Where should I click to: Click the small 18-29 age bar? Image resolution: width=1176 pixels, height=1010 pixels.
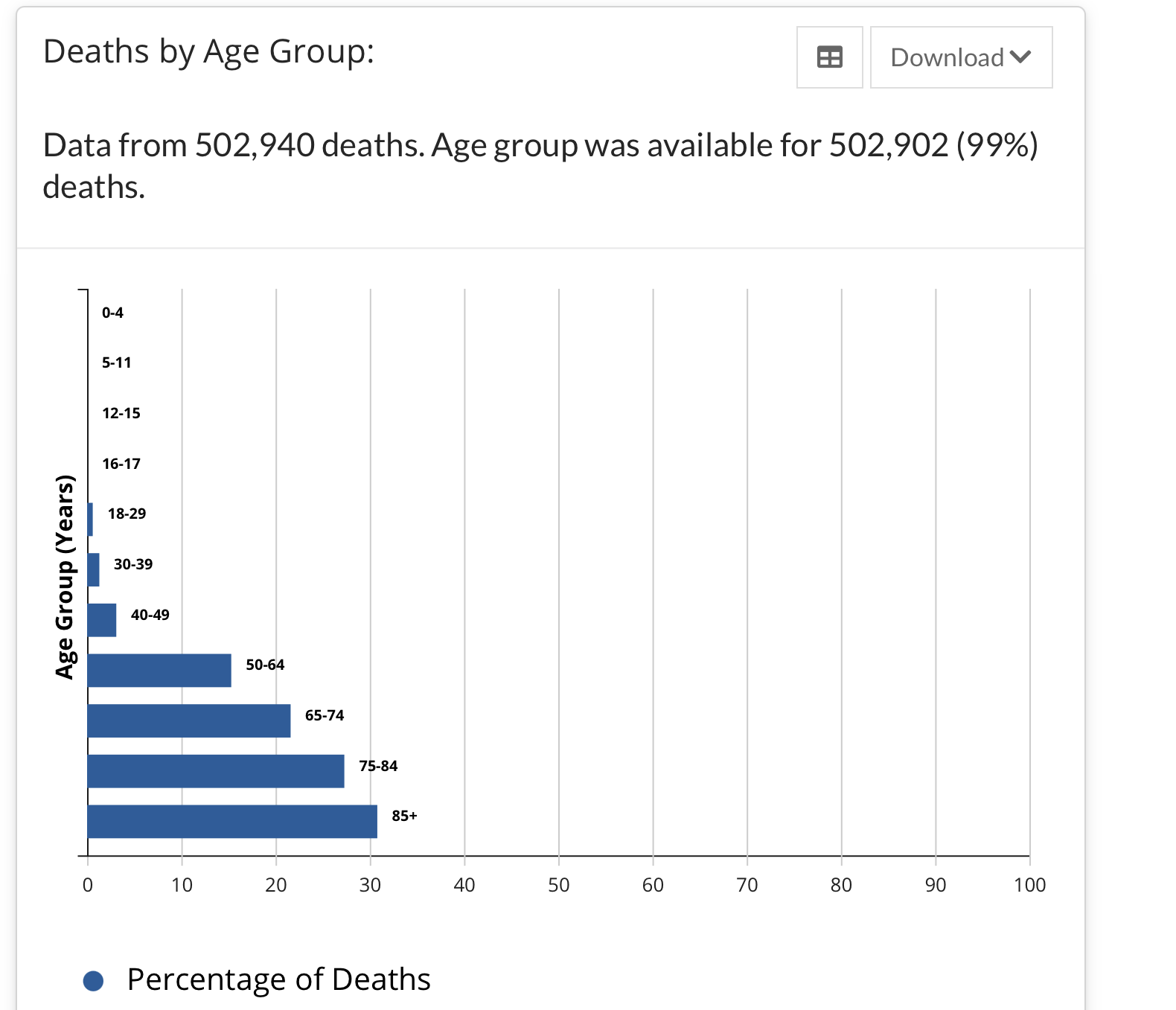[x=90, y=519]
